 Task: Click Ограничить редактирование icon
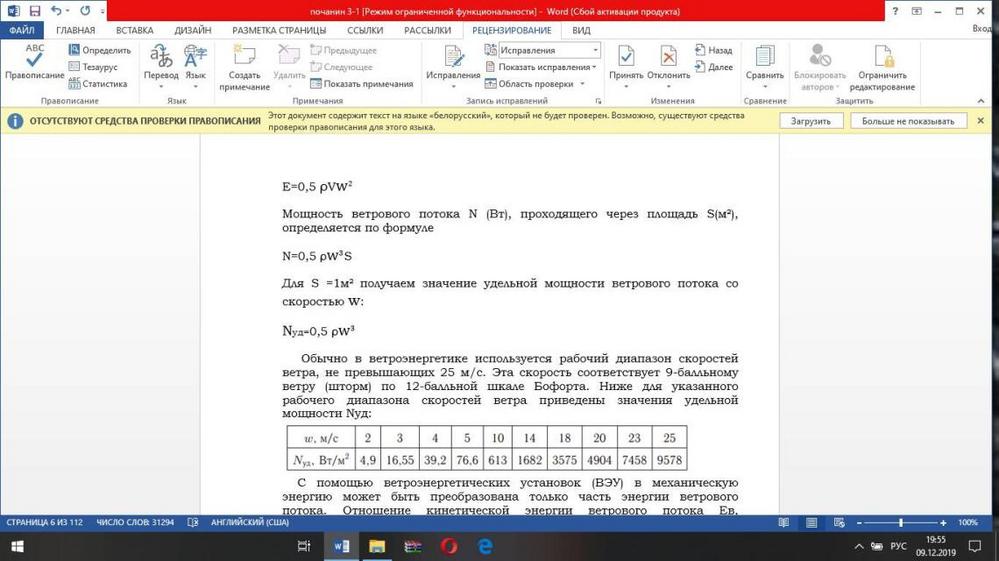[883, 66]
